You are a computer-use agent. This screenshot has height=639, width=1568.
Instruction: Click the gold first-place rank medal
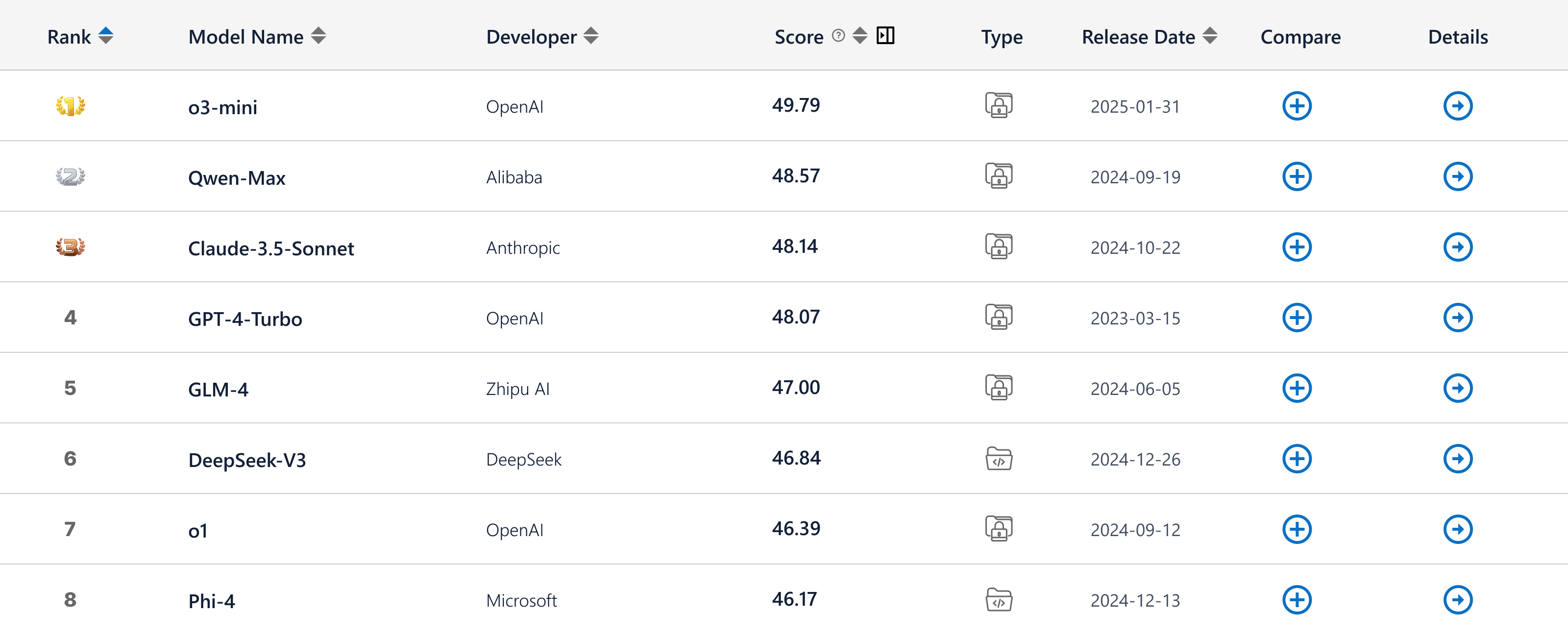[70, 106]
